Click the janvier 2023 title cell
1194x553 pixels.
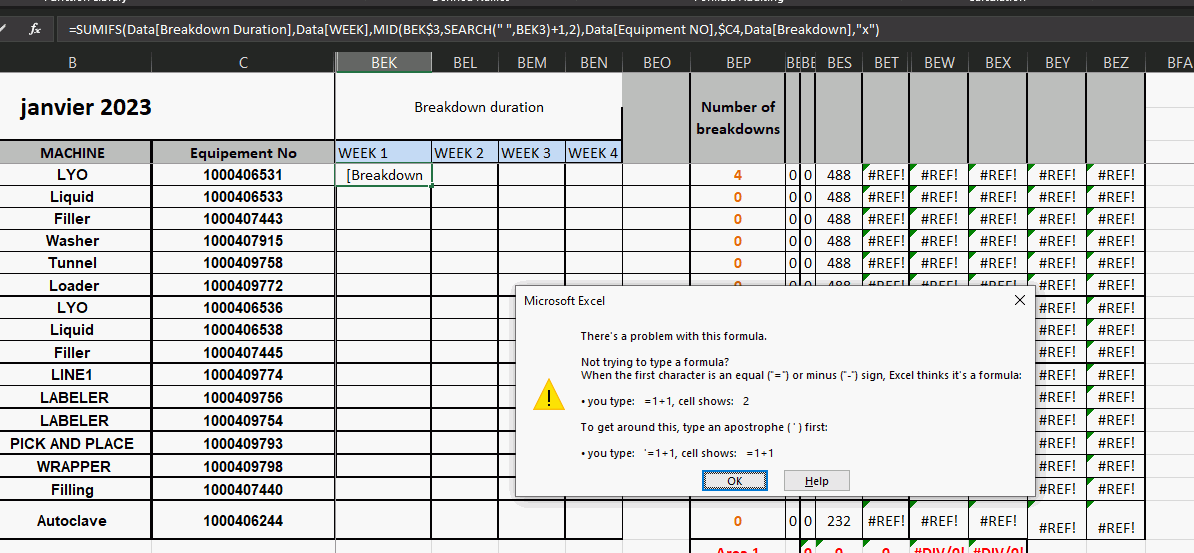coord(86,108)
